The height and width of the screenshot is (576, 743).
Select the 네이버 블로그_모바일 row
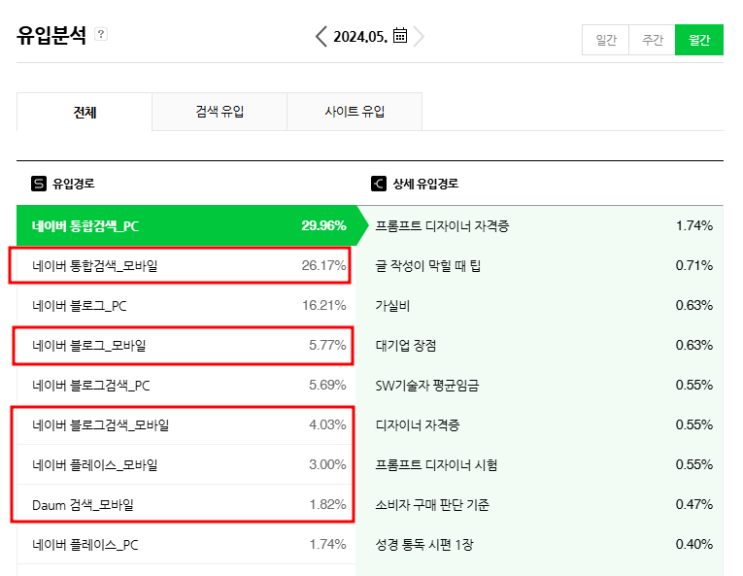(186, 345)
